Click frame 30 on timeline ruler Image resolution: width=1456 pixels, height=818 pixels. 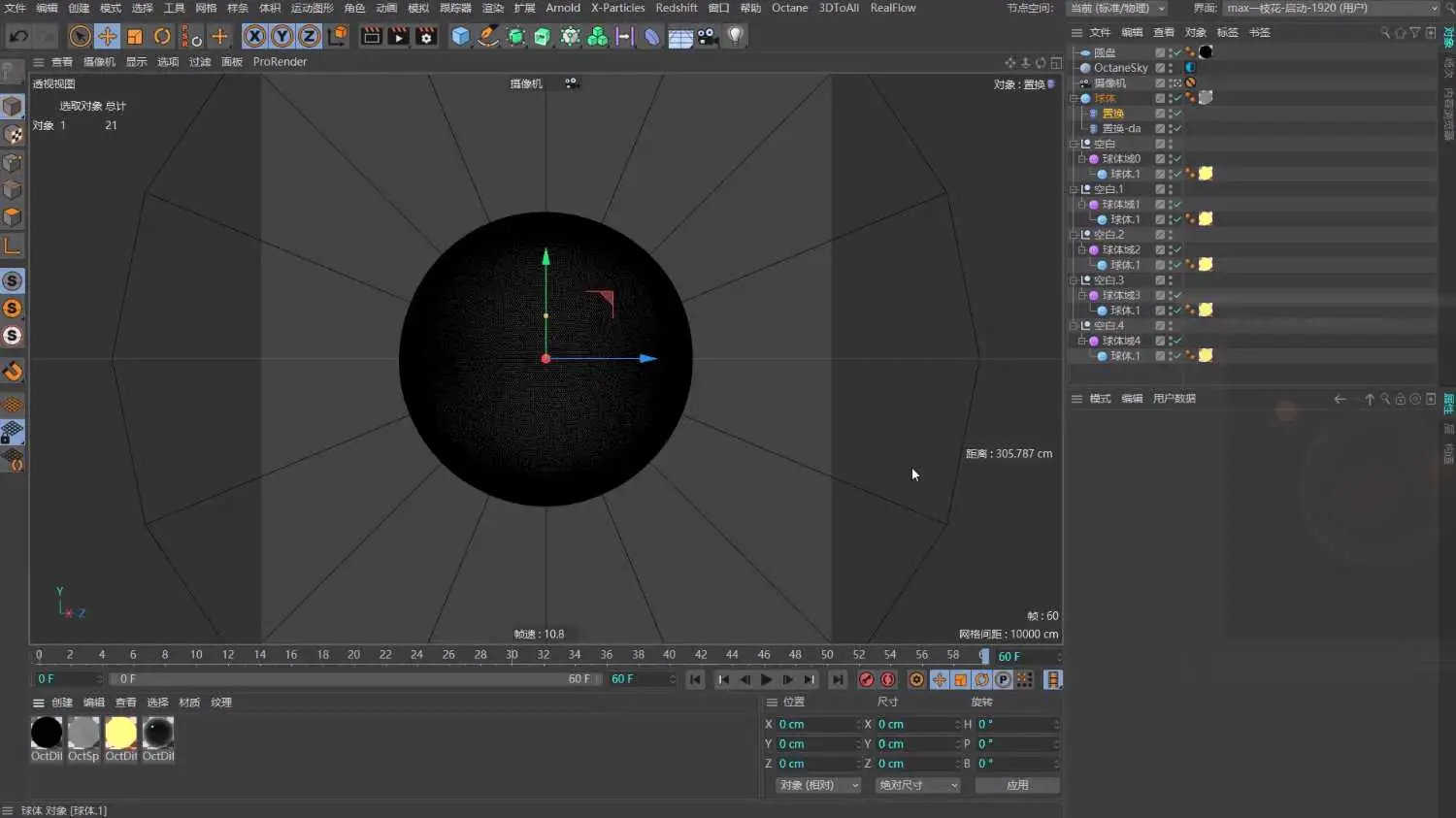512,655
